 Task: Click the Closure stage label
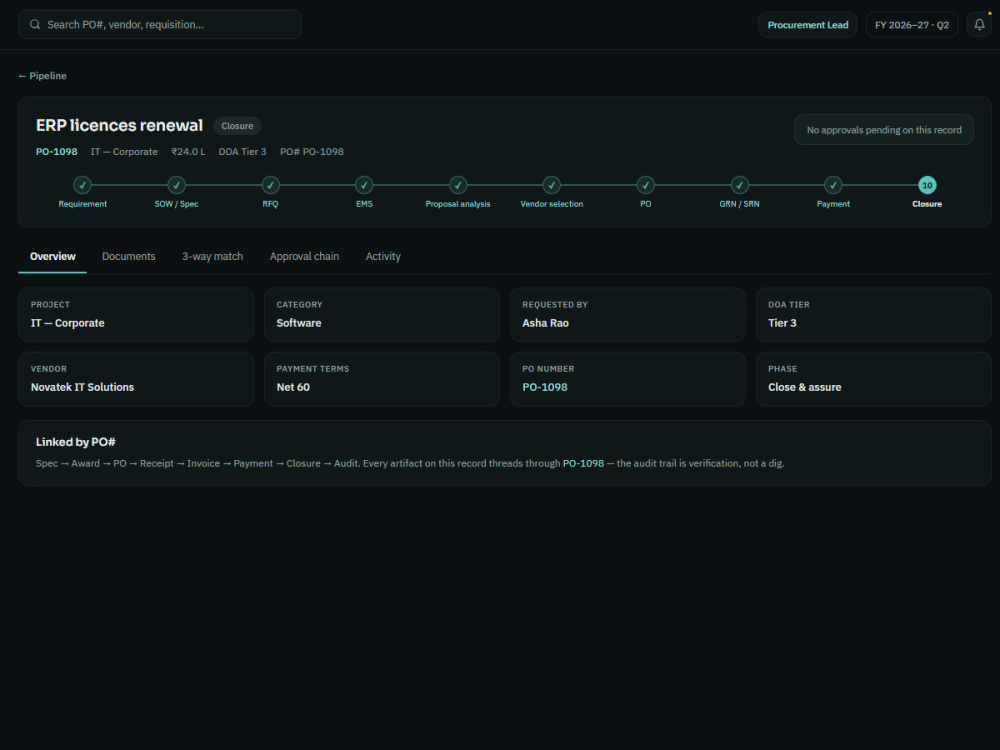click(927, 204)
